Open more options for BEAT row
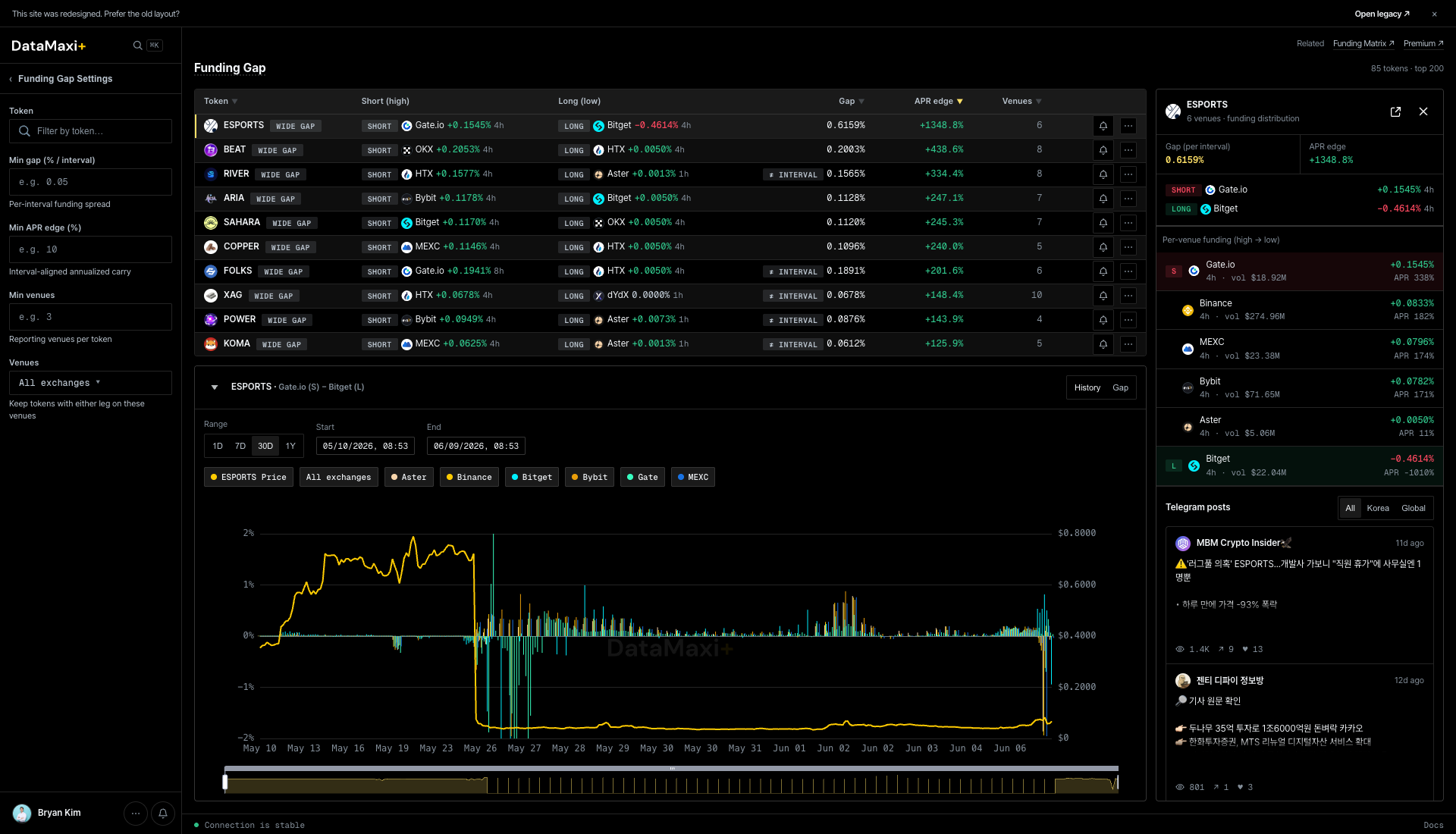This screenshot has width=1456, height=834. [x=1128, y=150]
